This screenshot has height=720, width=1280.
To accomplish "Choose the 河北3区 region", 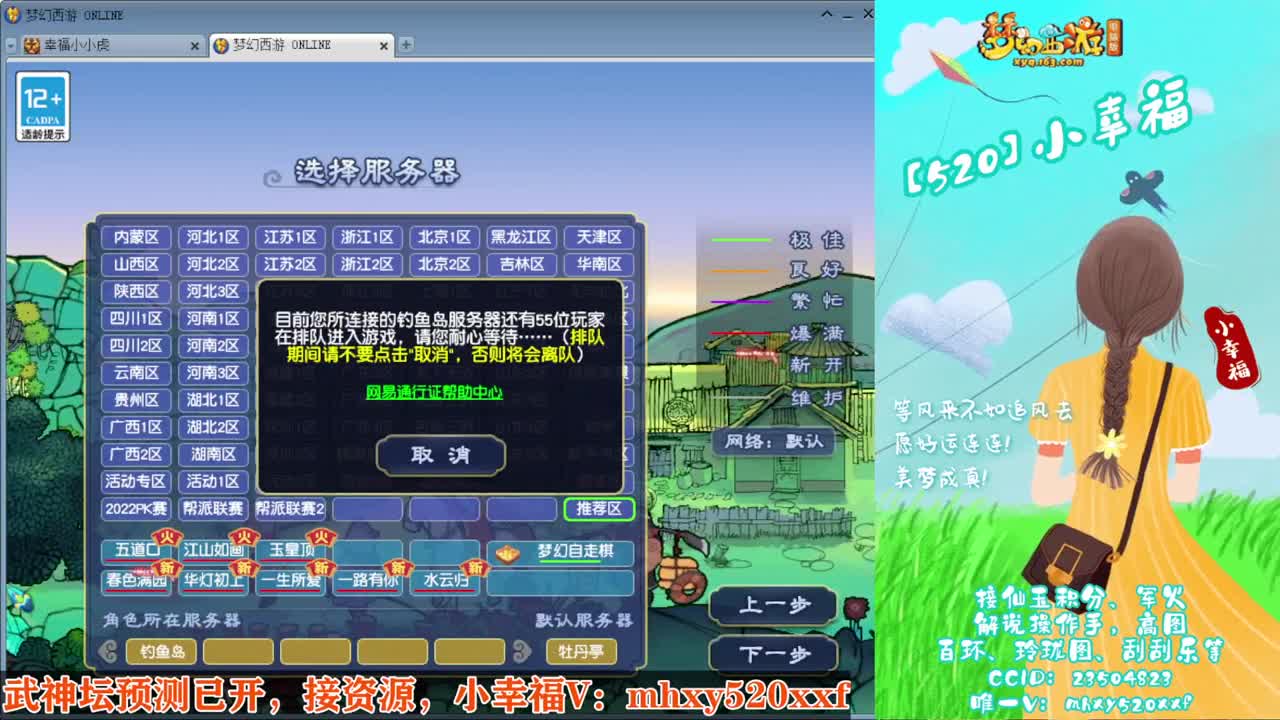I will 213,291.
